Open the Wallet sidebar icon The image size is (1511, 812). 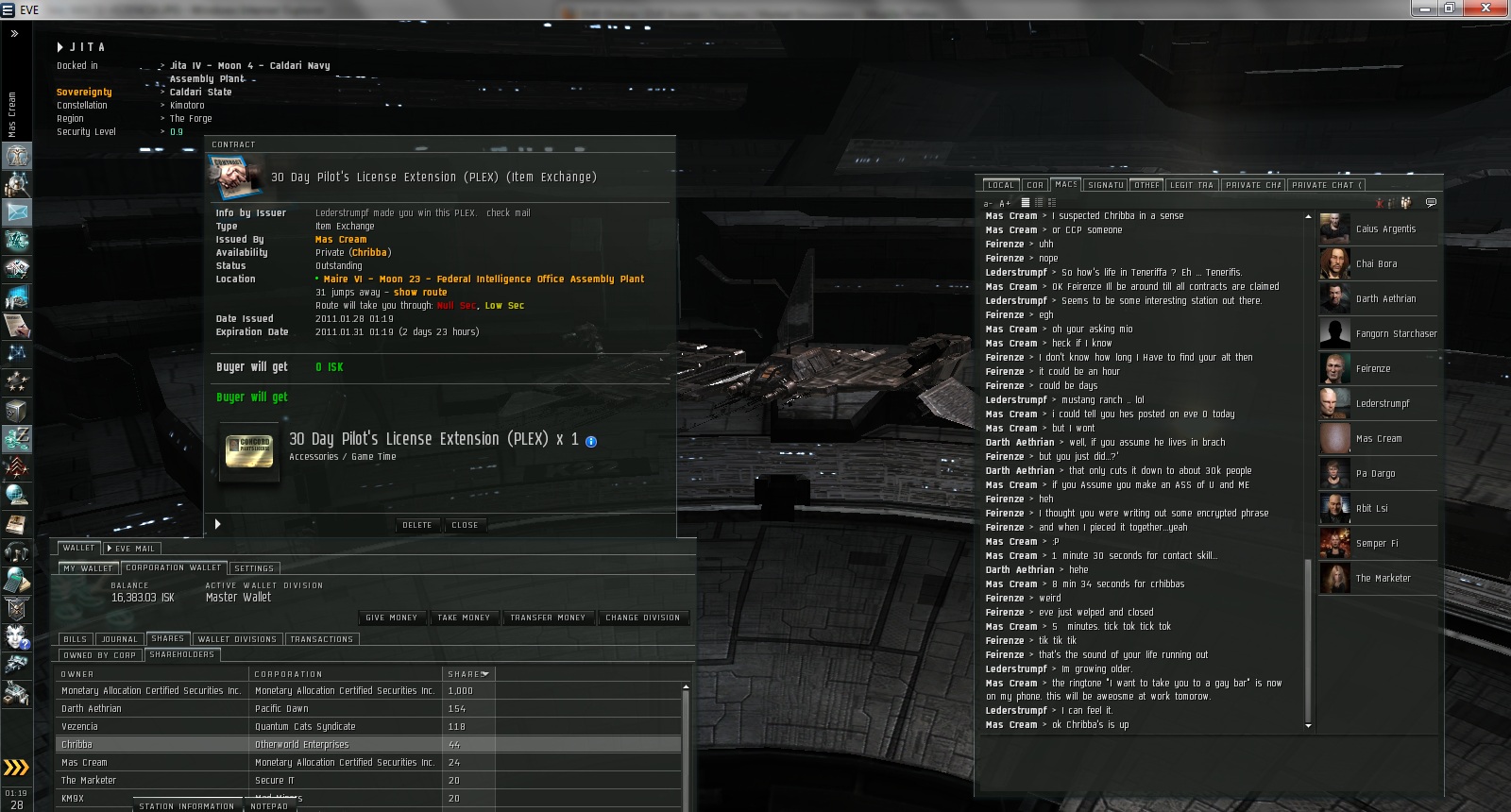(x=17, y=439)
